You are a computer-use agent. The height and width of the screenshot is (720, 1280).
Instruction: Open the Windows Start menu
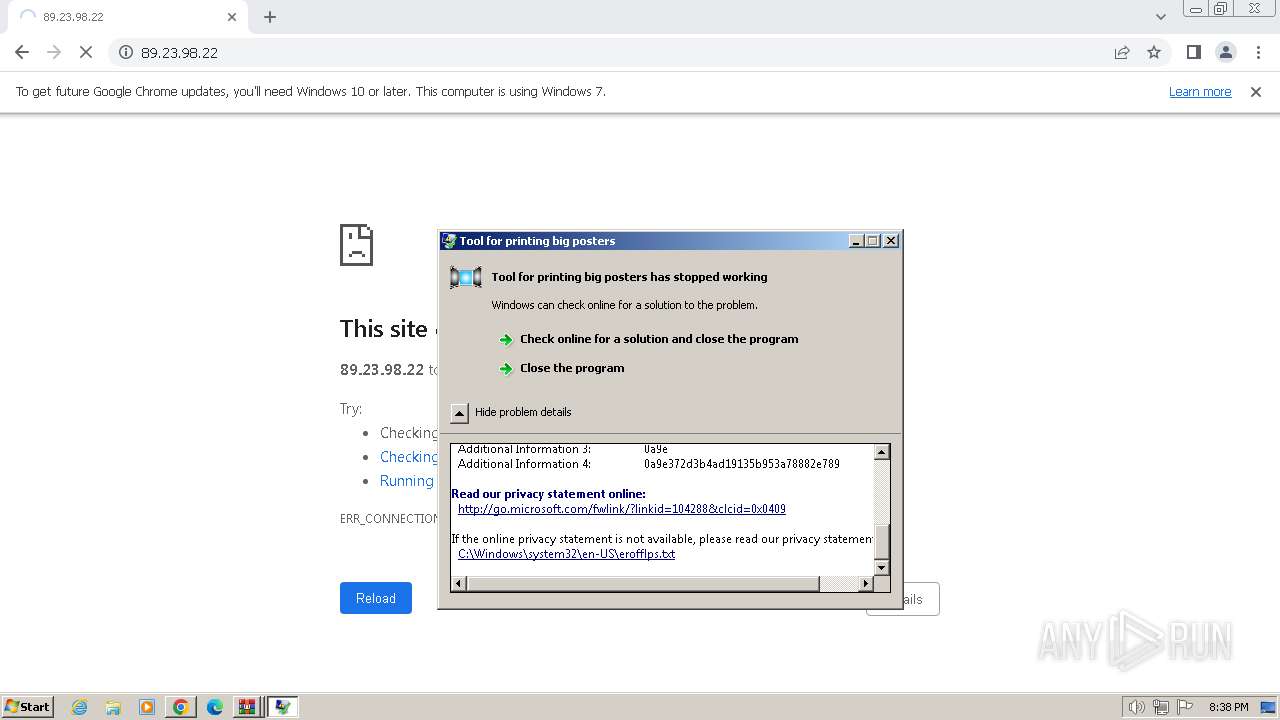point(28,706)
